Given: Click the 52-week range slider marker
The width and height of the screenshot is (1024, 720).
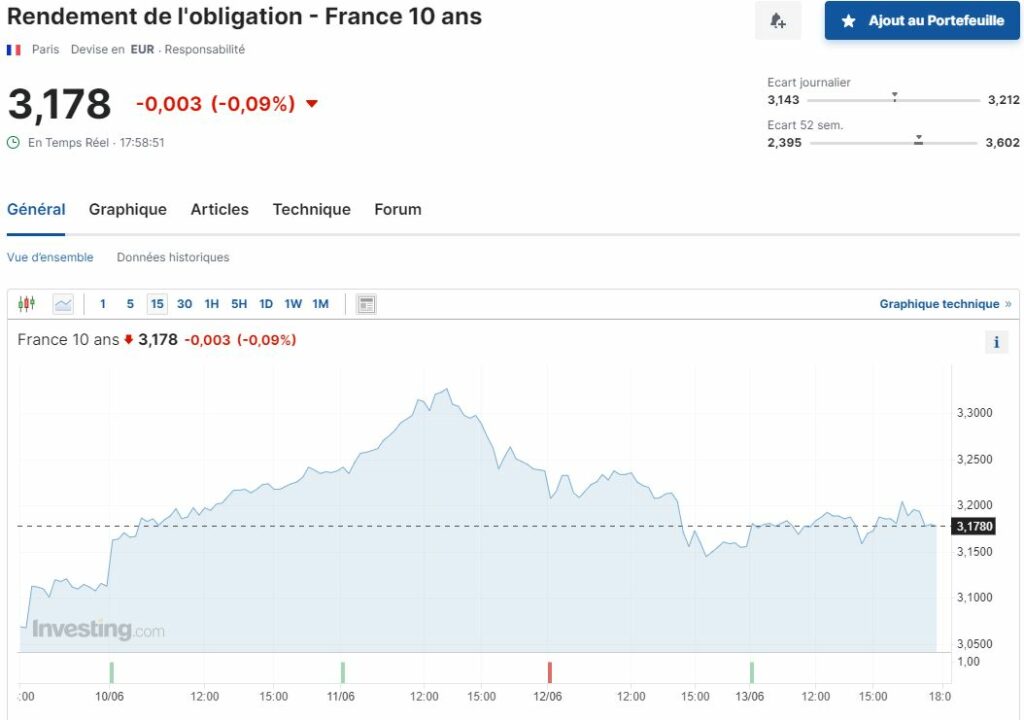Looking at the screenshot, I should coord(918,141).
